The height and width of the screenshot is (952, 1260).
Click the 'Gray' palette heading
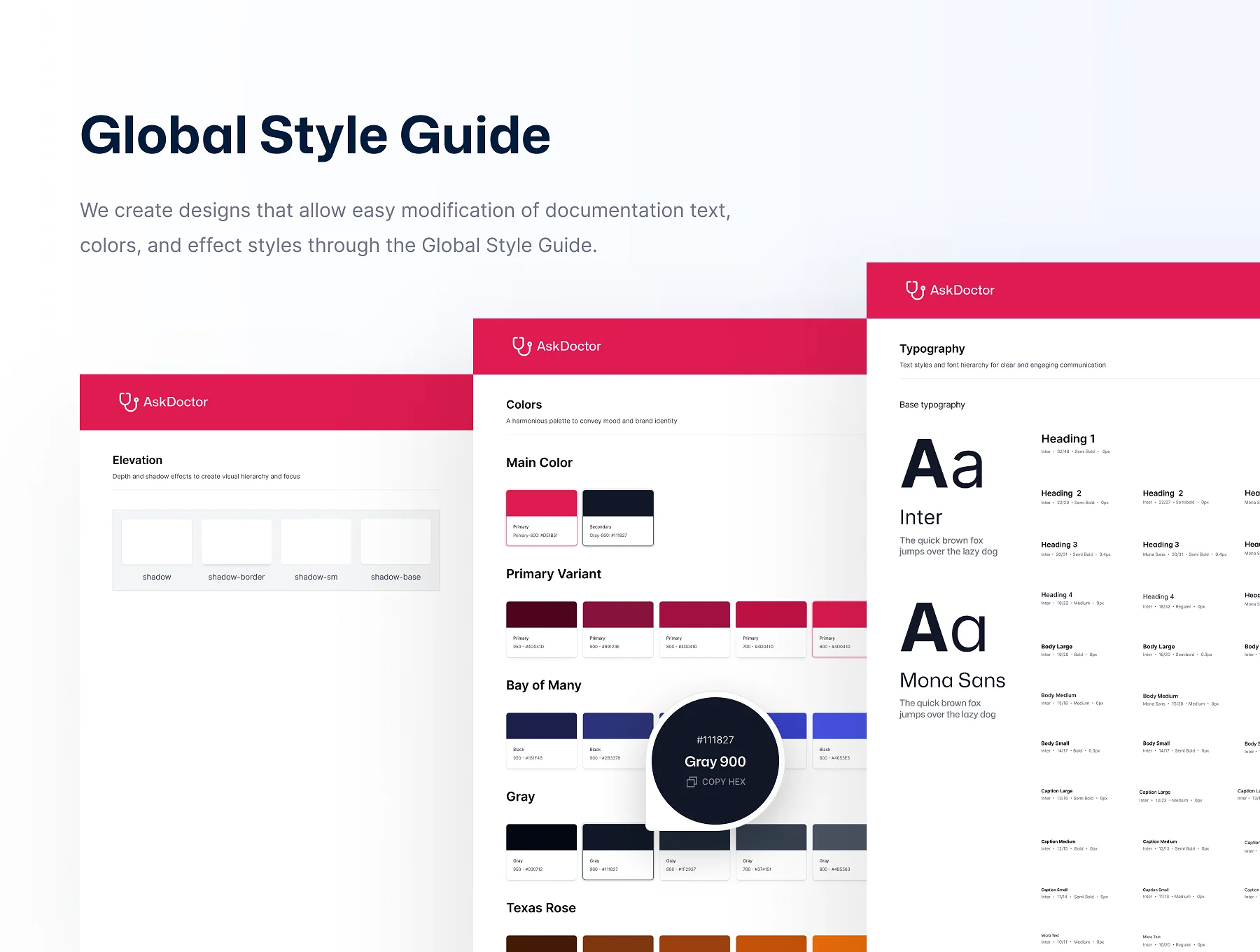tap(520, 797)
